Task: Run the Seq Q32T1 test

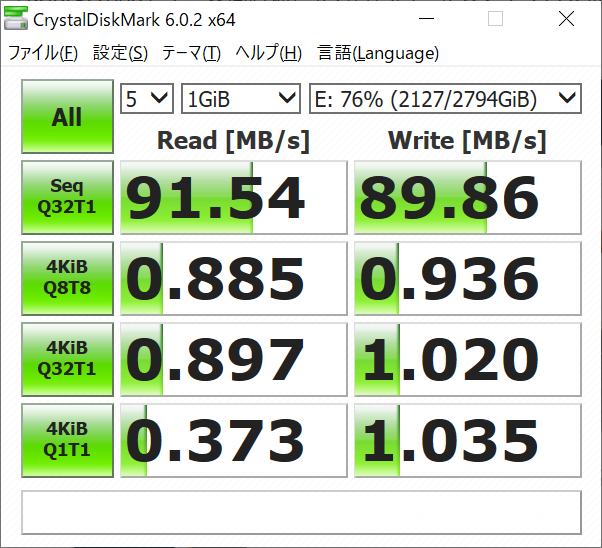Action: [x=67, y=197]
